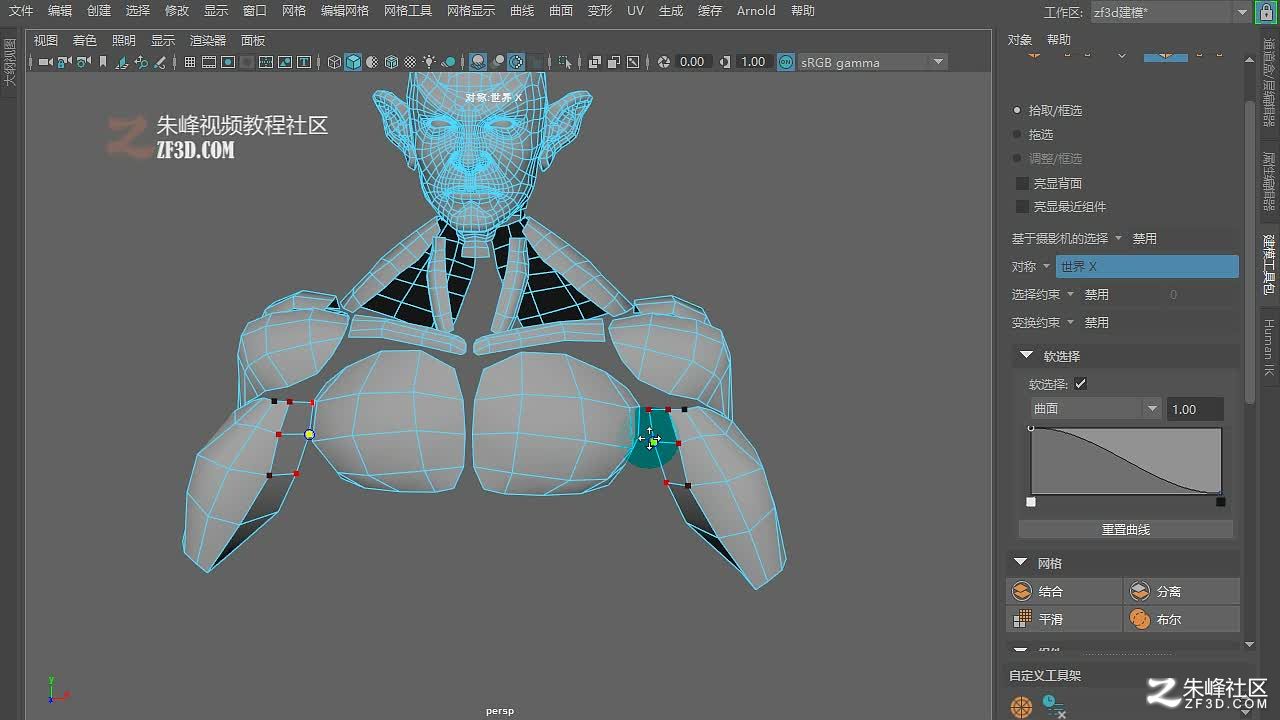Click the Separate (分离) mesh icon
Viewport: 1280px width, 720px height.
[1139, 591]
